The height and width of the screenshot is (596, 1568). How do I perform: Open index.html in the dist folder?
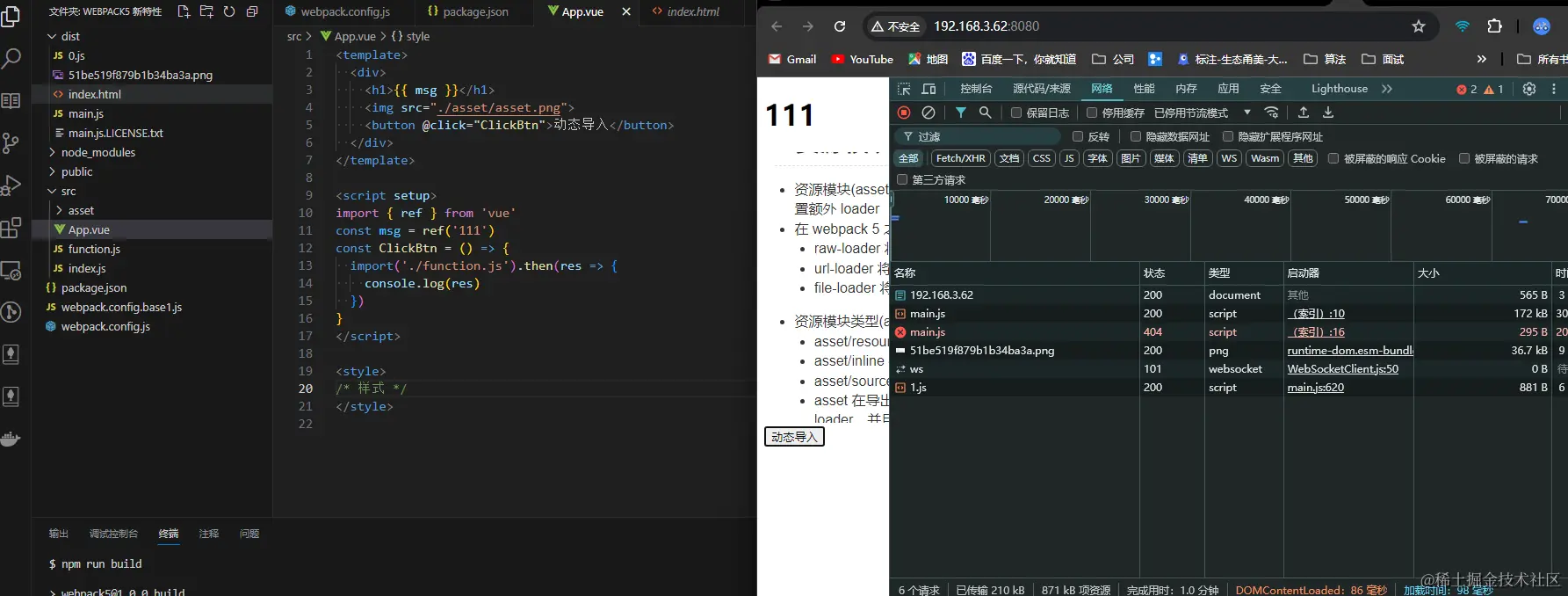point(151,94)
